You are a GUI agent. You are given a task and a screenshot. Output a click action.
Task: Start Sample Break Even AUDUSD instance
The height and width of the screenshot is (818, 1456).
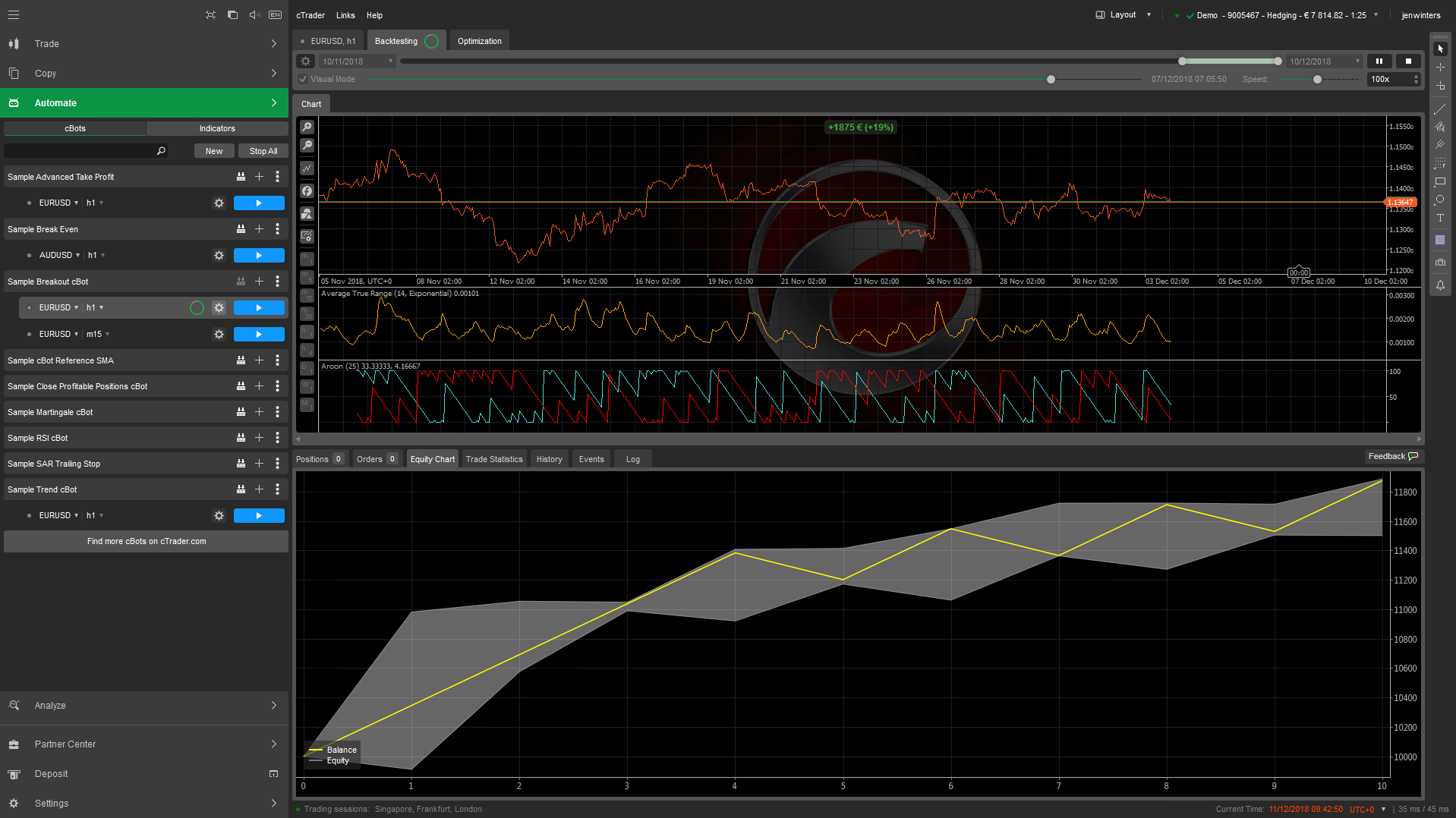coord(259,256)
